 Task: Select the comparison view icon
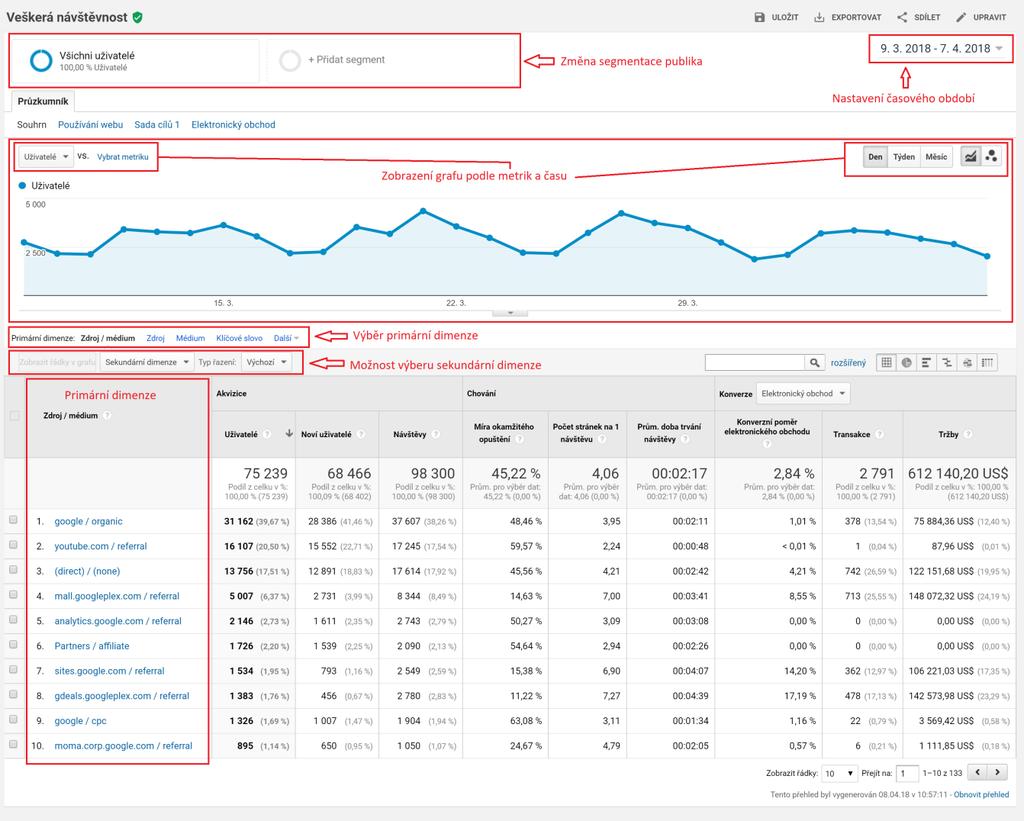pos(946,362)
